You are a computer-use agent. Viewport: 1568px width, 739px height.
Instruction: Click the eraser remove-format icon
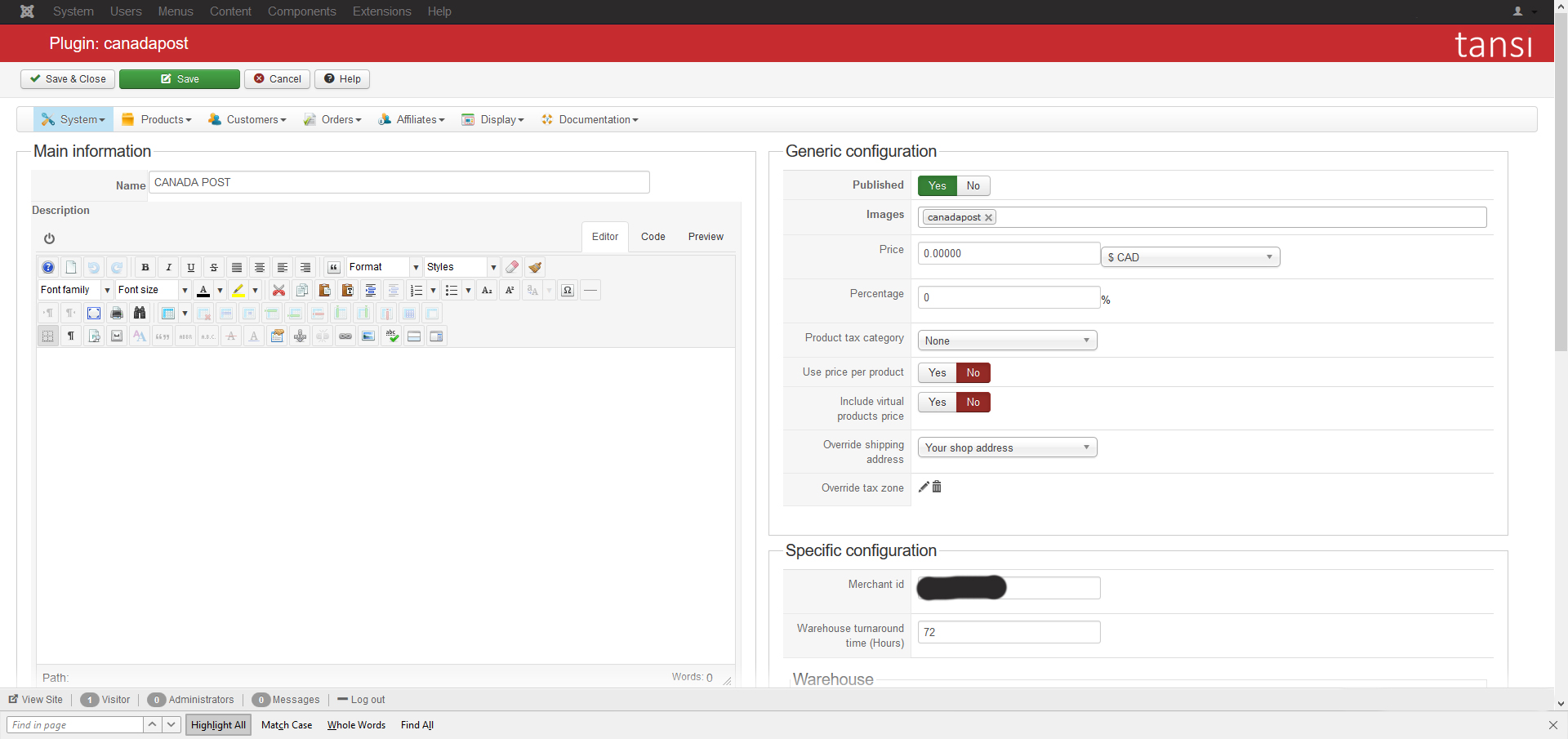[512, 267]
